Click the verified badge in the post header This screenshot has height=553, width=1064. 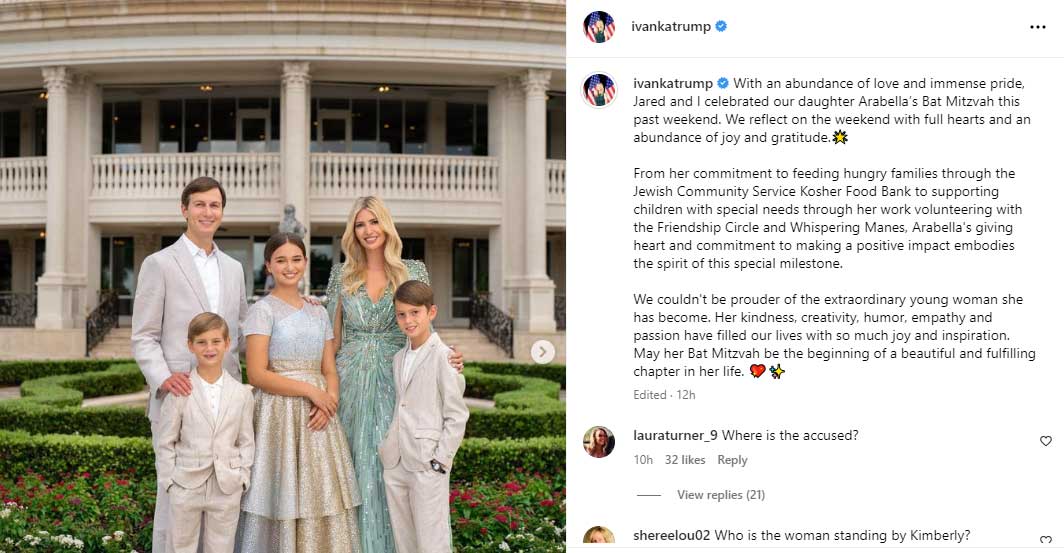[x=721, y=26]
